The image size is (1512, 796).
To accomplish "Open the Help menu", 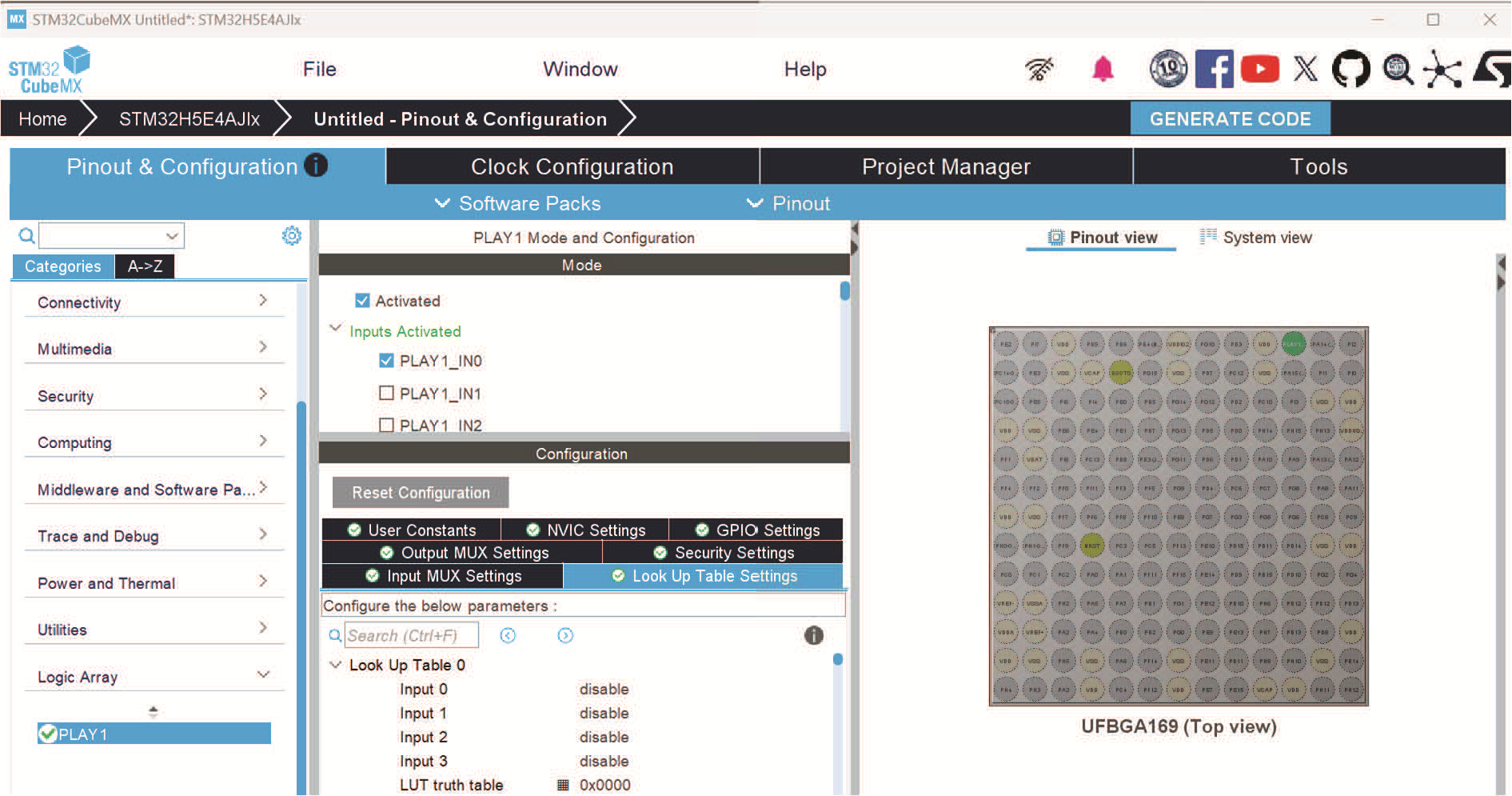I will point(805,70).
